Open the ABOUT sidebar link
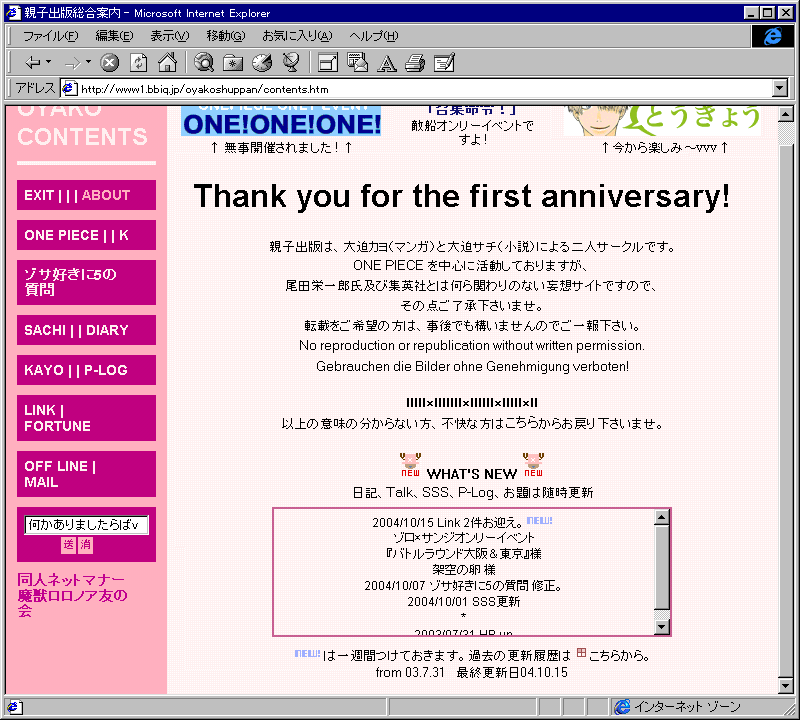 [106, 195]
